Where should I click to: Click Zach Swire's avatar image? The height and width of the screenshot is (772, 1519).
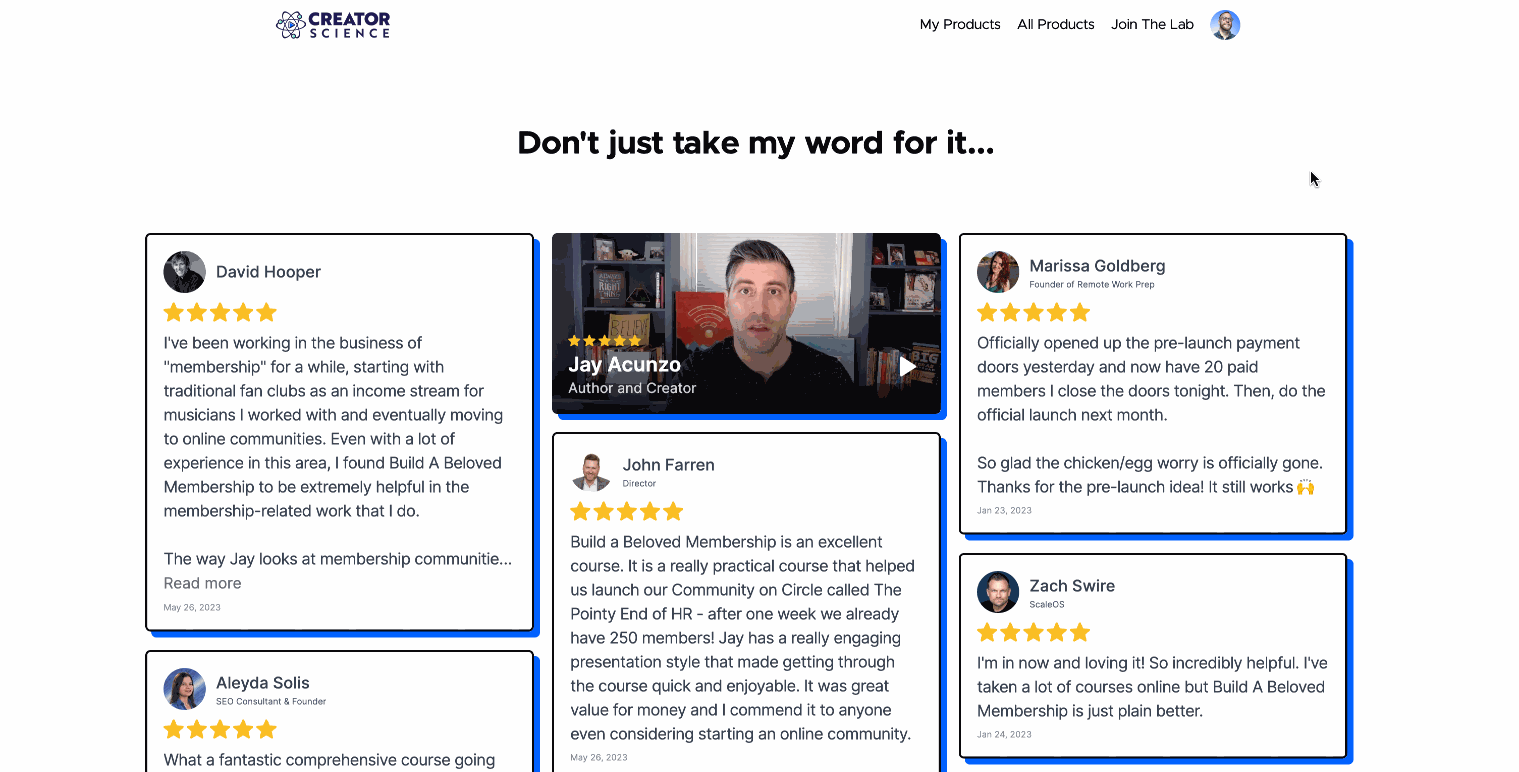click(998, 592)
